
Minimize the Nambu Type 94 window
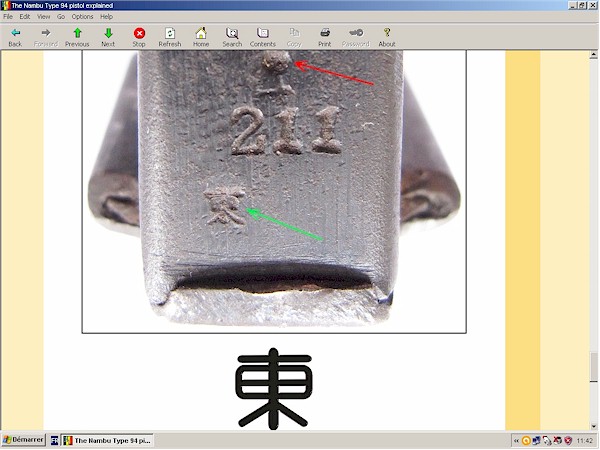click(573, 5)
